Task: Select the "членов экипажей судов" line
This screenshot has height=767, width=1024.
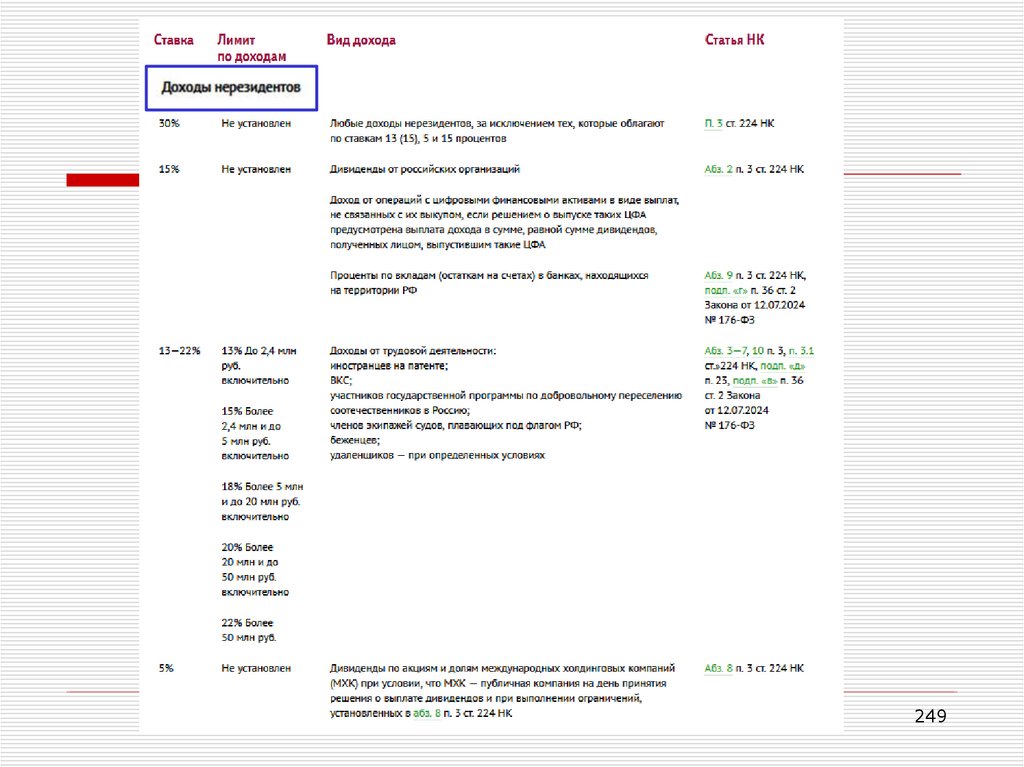Action: [x=456, y=425]
